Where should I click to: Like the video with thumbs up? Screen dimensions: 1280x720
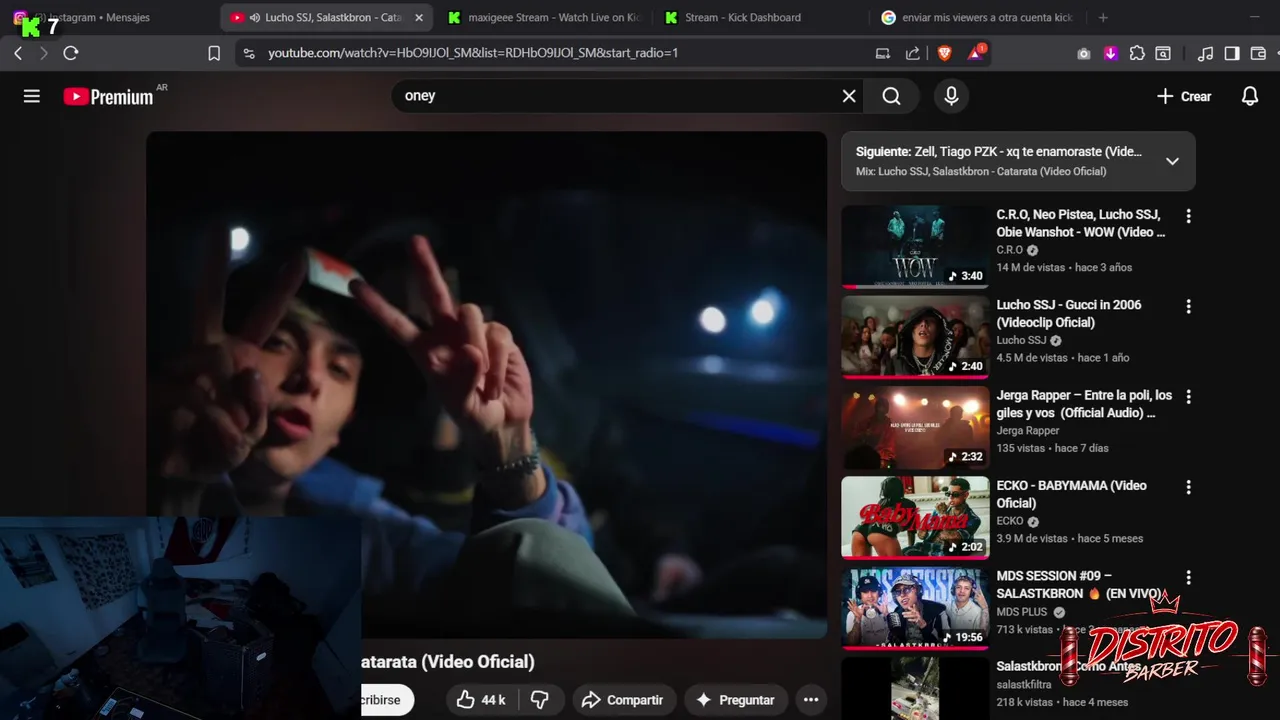pos(481,700)
